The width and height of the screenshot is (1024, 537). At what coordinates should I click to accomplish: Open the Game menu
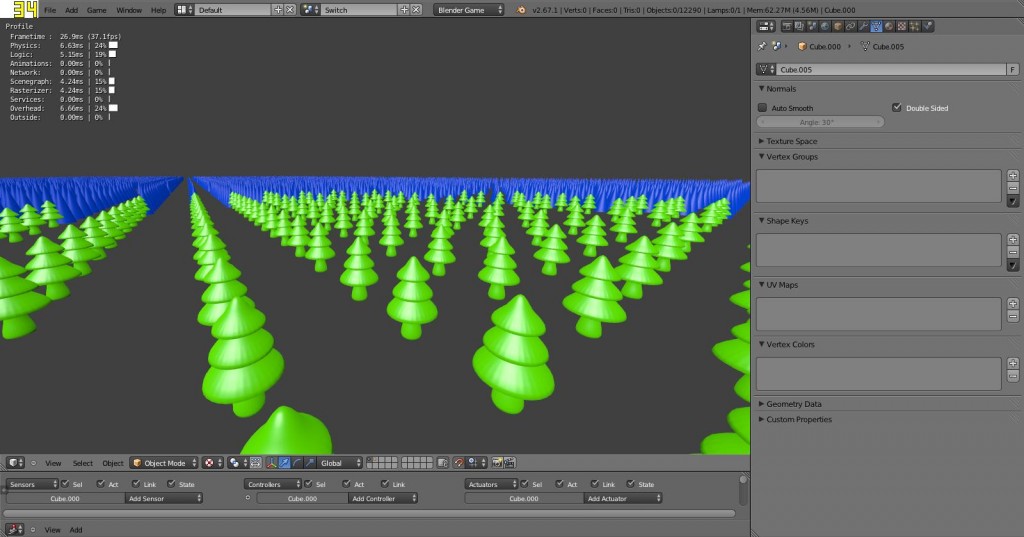97,10
